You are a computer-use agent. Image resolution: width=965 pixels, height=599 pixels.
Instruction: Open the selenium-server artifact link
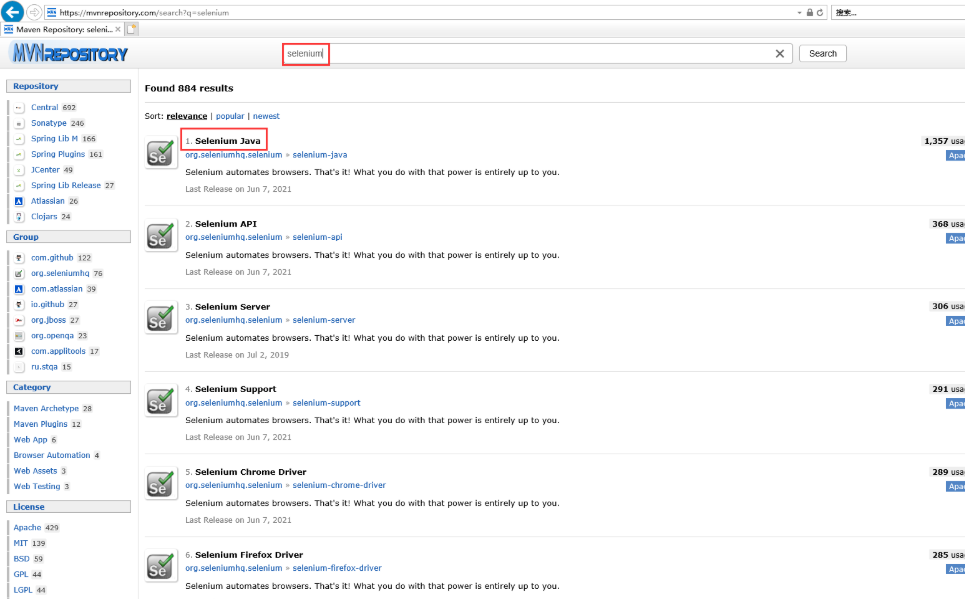[x=324, y=320]
